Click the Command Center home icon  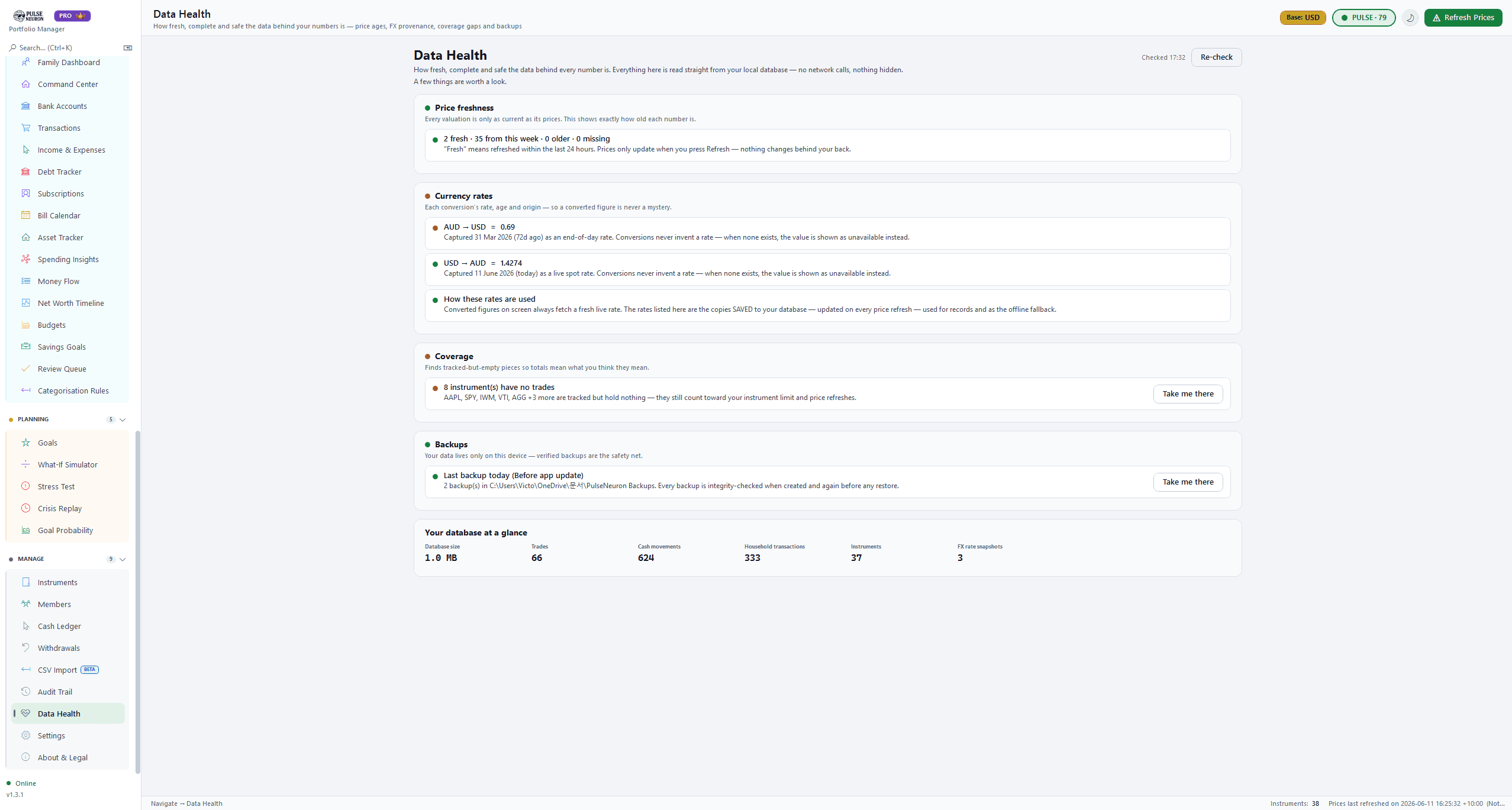pos(25,84)
